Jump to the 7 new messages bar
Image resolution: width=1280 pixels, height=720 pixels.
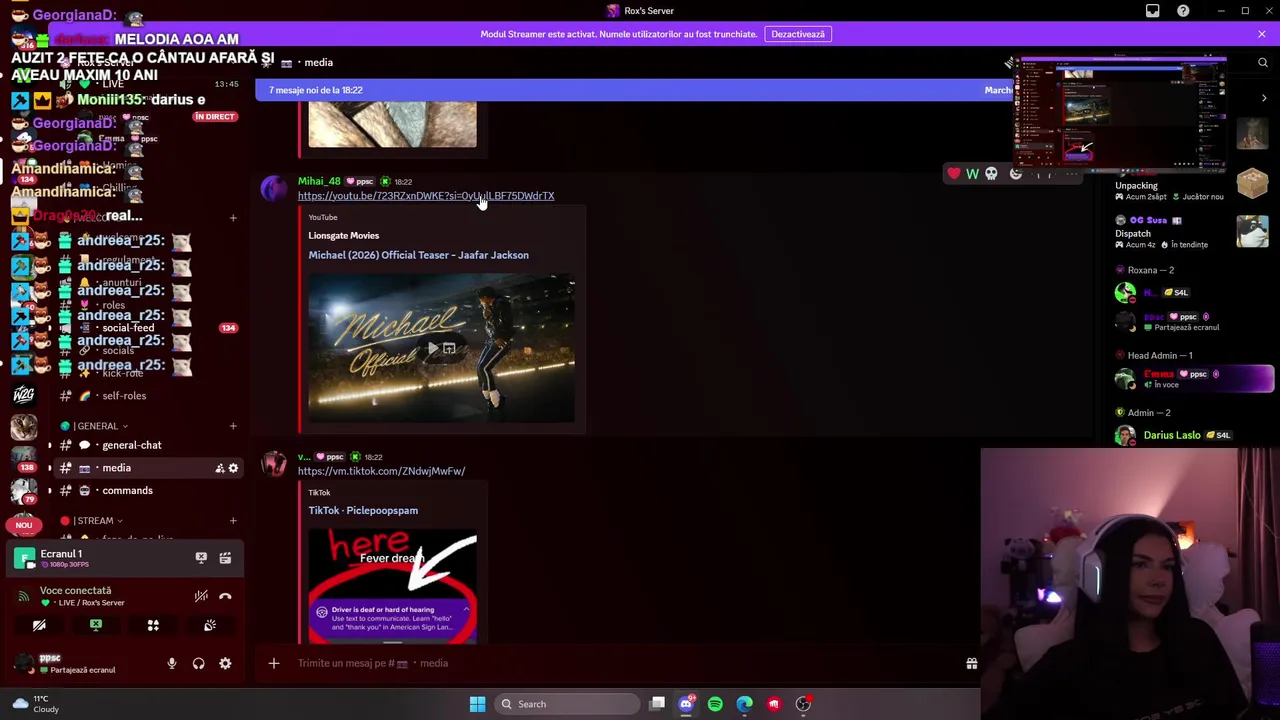pos(635,90)
